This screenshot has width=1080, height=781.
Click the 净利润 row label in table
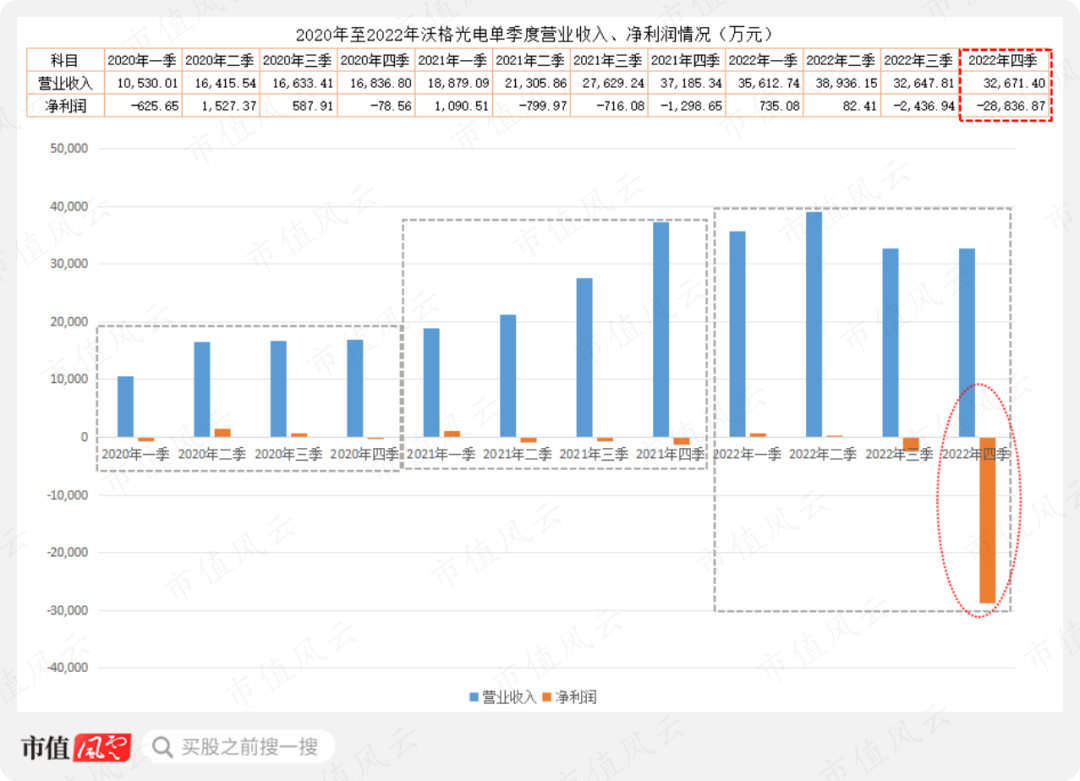point(65,105)
